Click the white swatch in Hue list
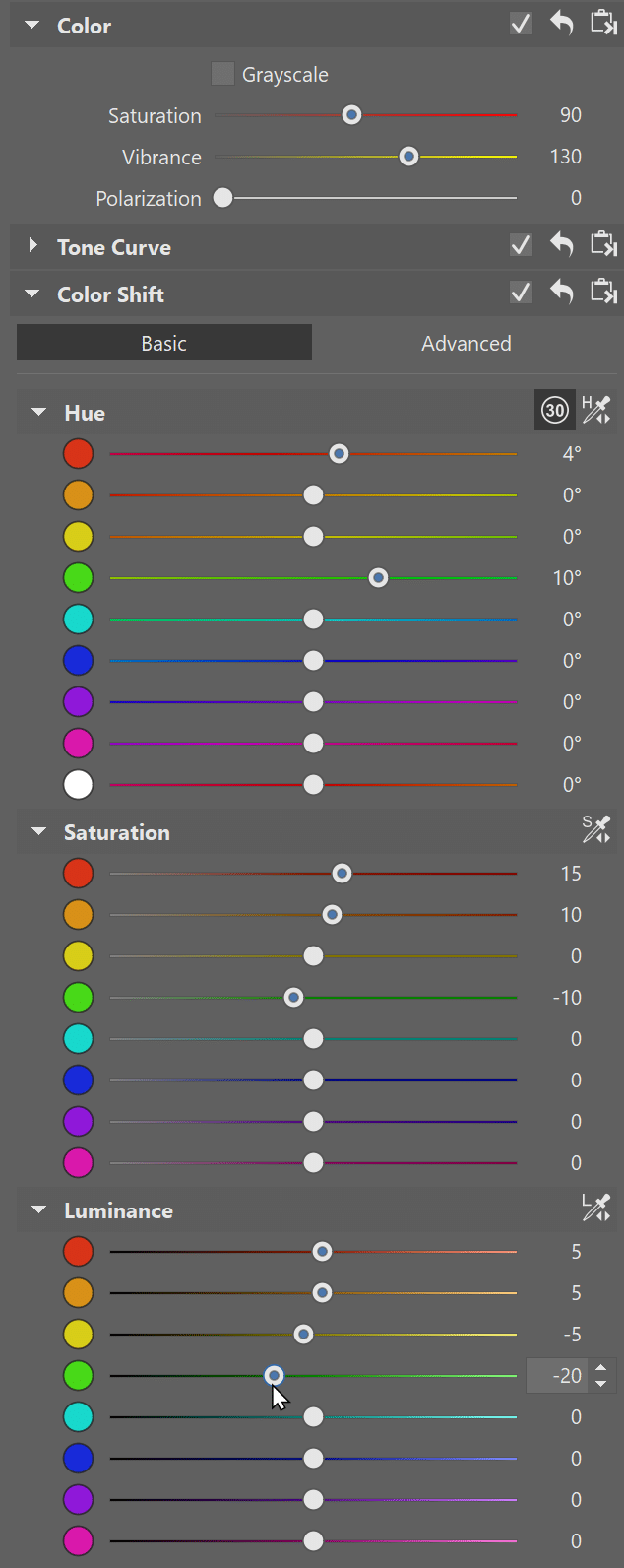This screenshot has height=1568, width=624. 78,785
